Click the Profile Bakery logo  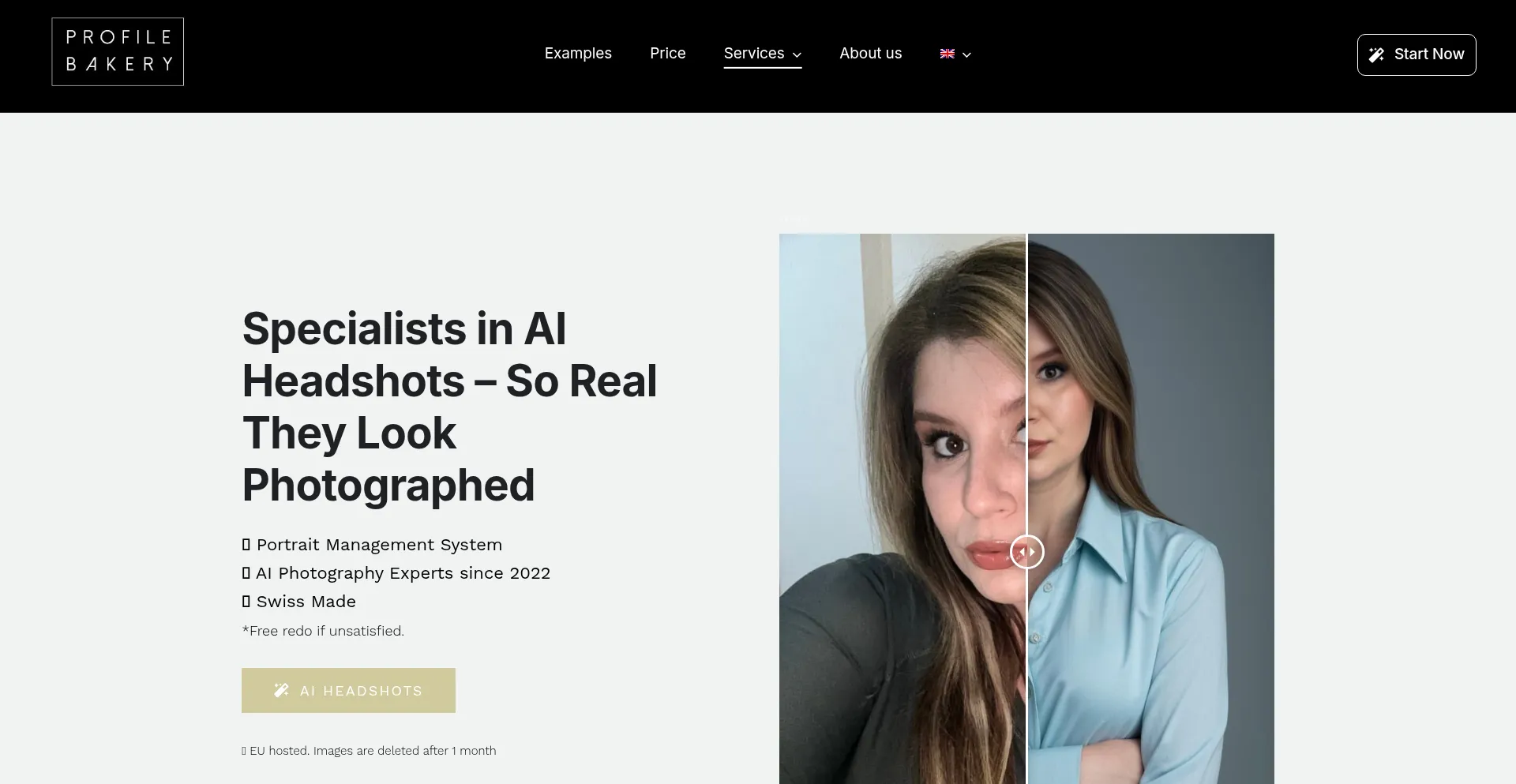[118, 51]
